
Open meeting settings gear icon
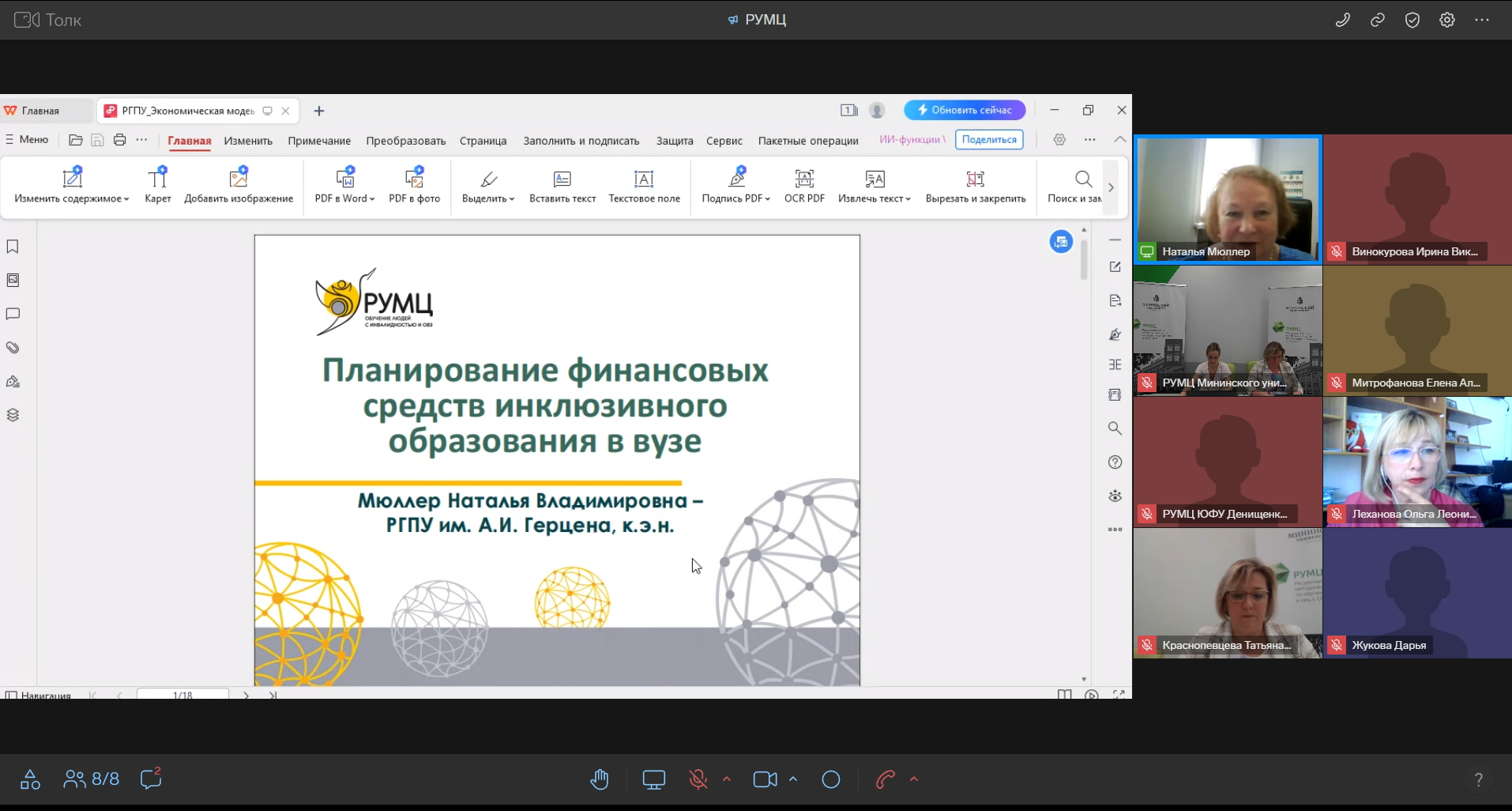point(1447,20)
